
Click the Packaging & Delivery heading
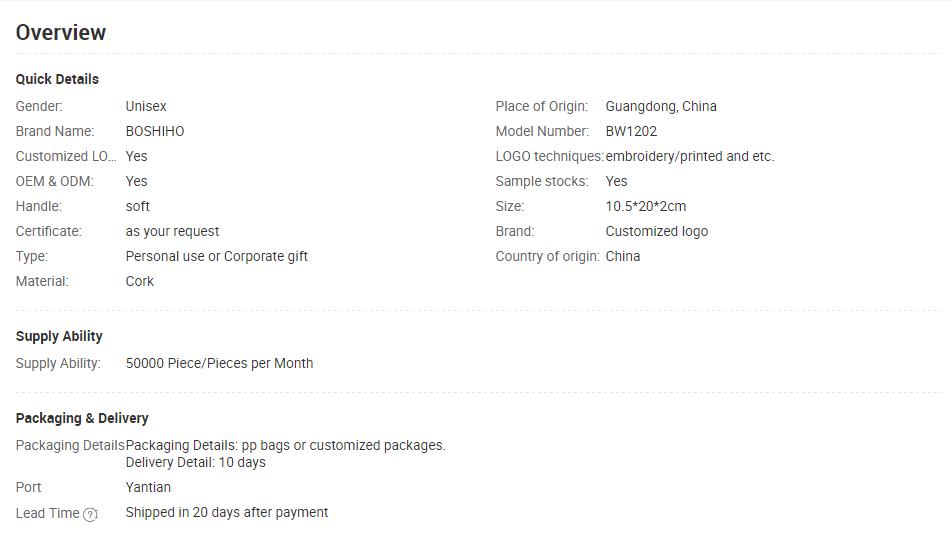(82, 419)
